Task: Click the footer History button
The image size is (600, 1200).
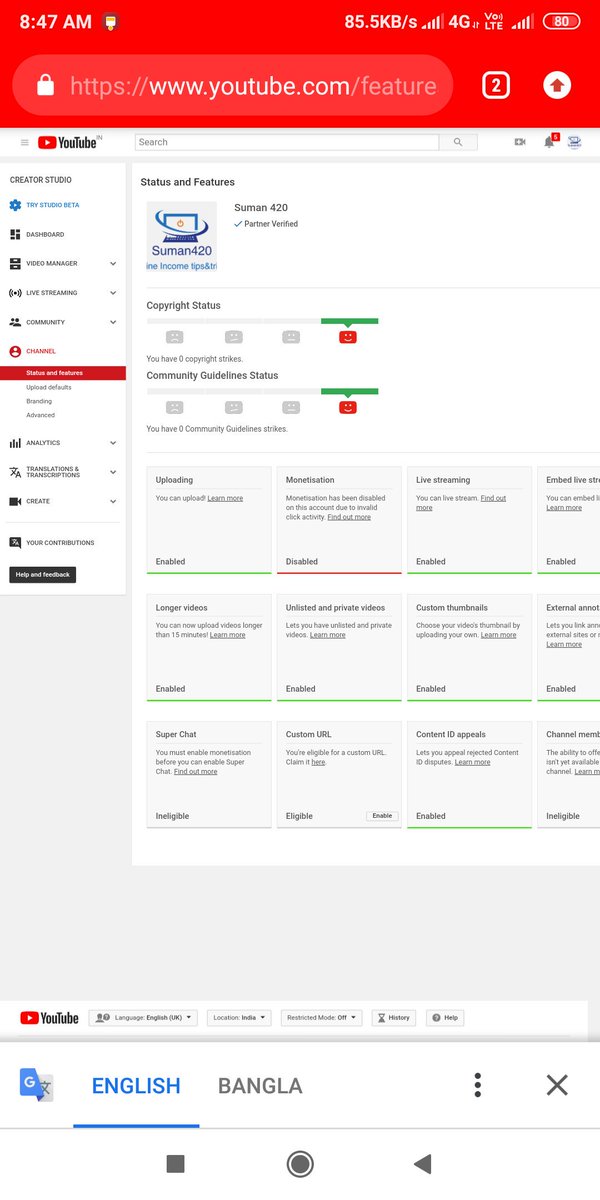Action: click(394, 1018)
